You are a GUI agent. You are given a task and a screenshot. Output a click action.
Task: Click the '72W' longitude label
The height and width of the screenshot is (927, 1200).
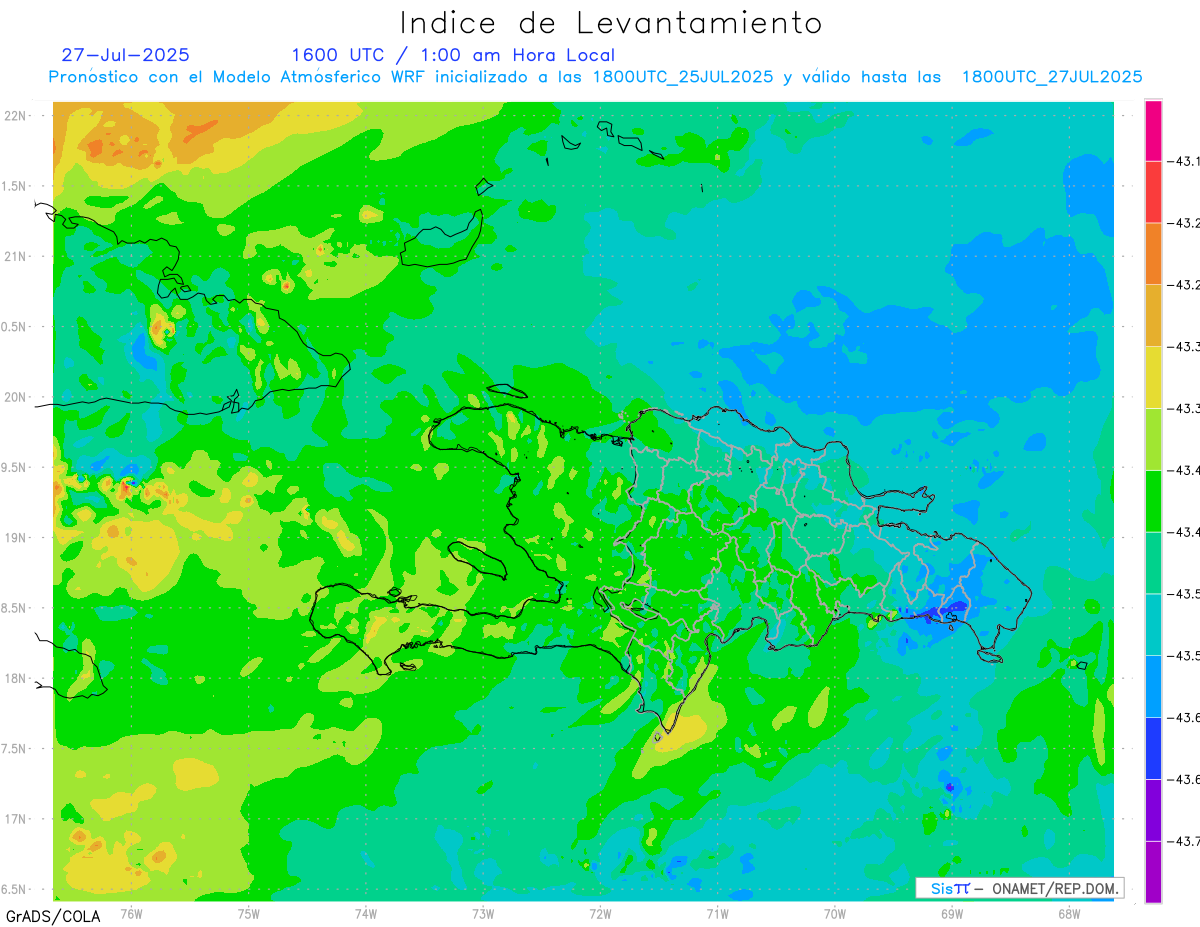pos(600,913)
